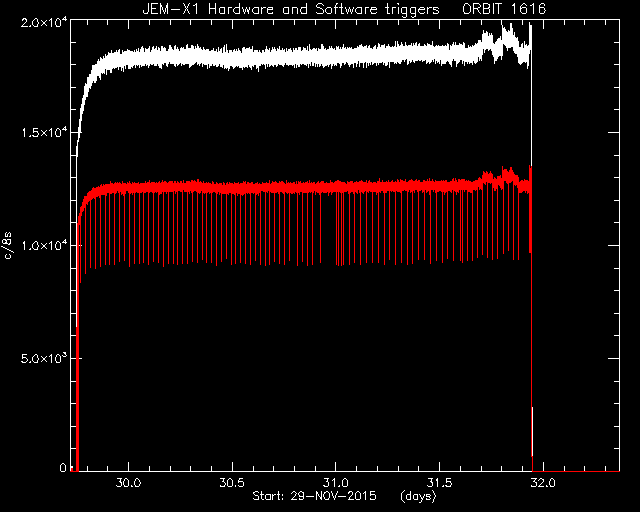Click the 32.0 x-axis tick label
This screenshot has height=512, width=640.
pyautogui.click(x=543, y=483)
